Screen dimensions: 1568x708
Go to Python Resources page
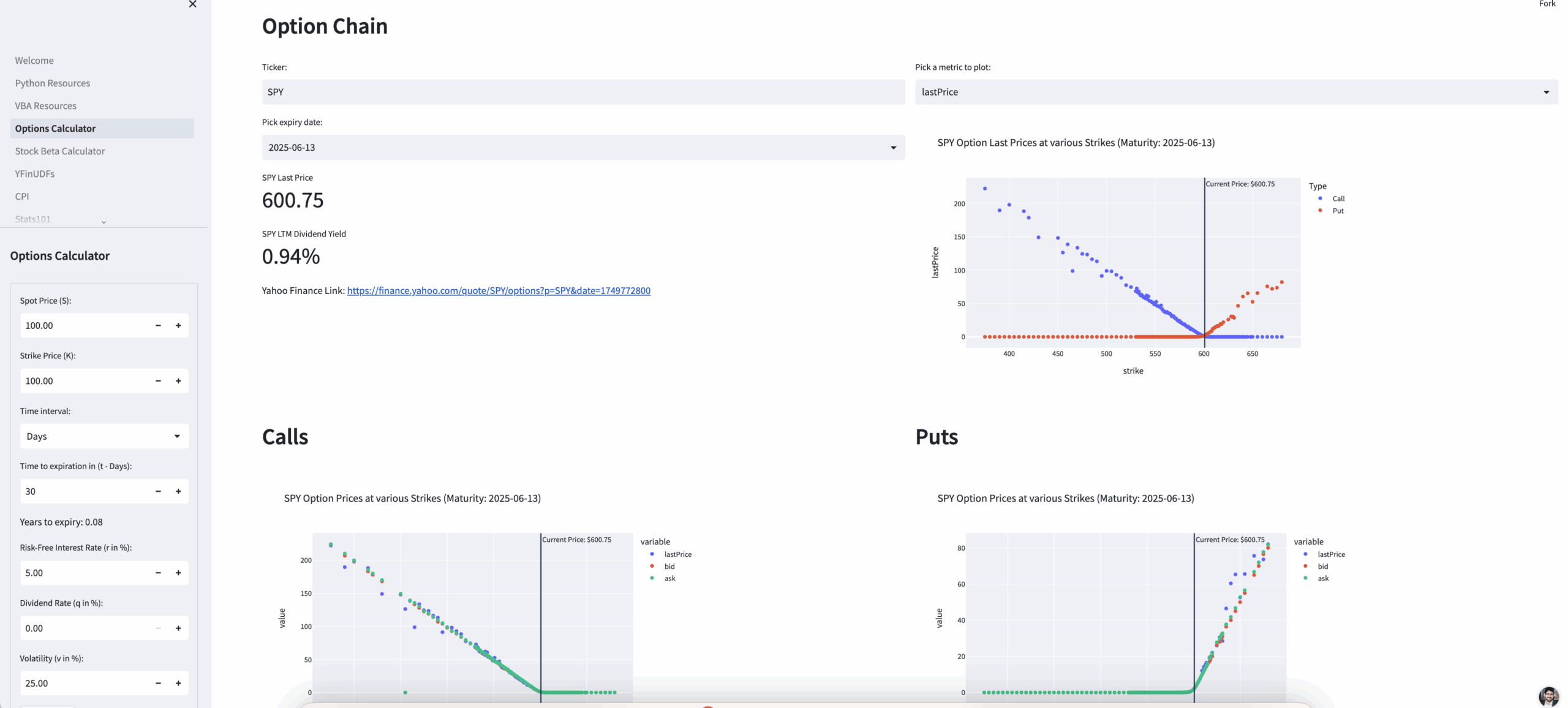[53, 83]
